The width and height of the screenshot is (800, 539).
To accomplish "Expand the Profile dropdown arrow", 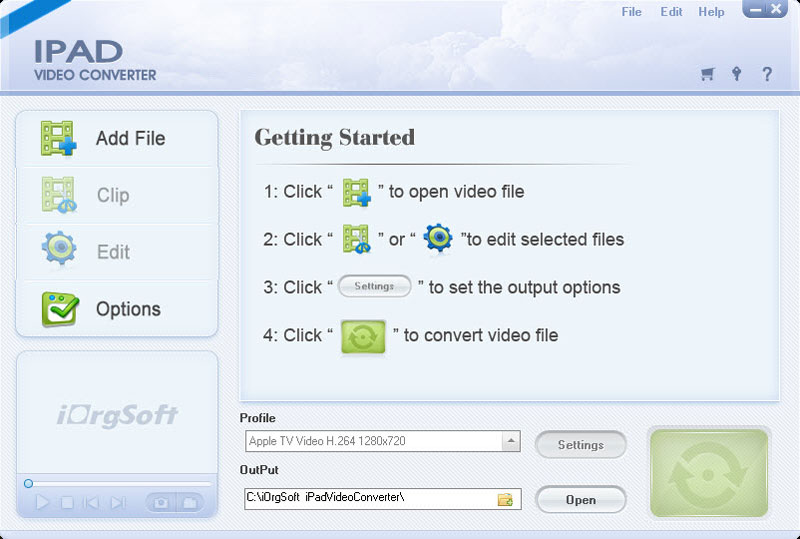I will 511,441.
